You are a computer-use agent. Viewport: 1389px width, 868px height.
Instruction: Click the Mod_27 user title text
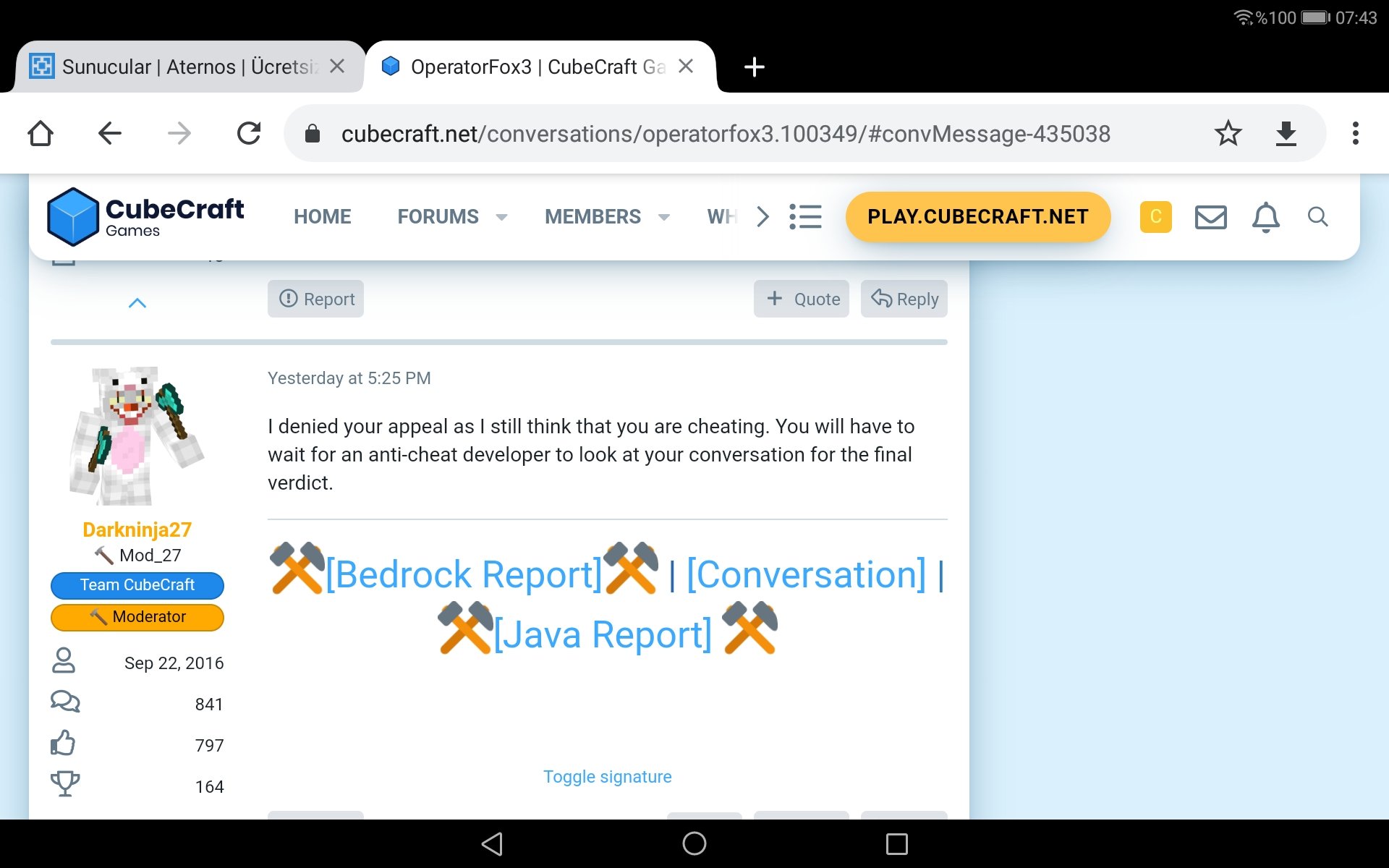(150, 556)
